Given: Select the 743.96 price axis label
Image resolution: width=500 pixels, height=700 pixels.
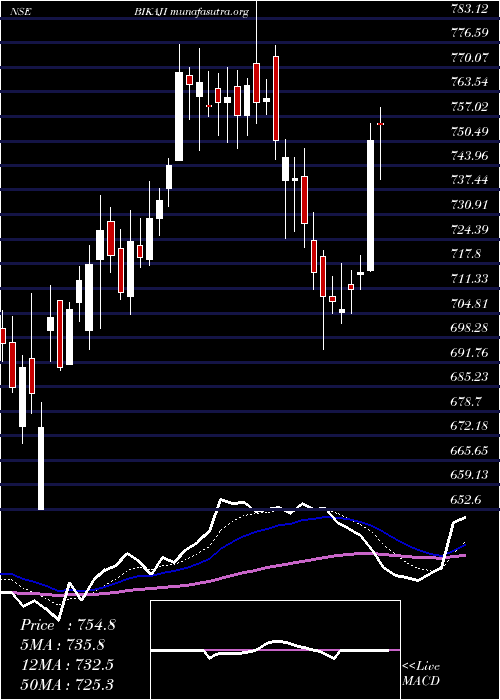Looking at the screenshot, I should (468, 156).
